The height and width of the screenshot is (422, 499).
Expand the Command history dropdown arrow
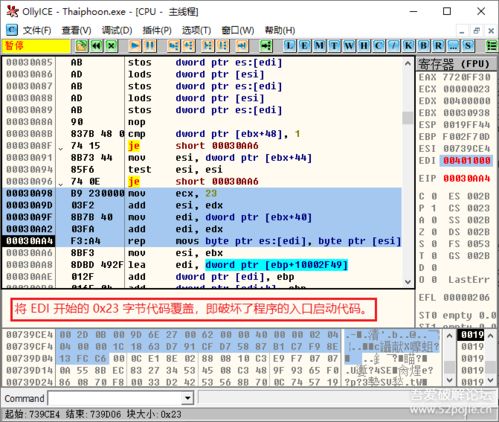click(x=188, y=398)
